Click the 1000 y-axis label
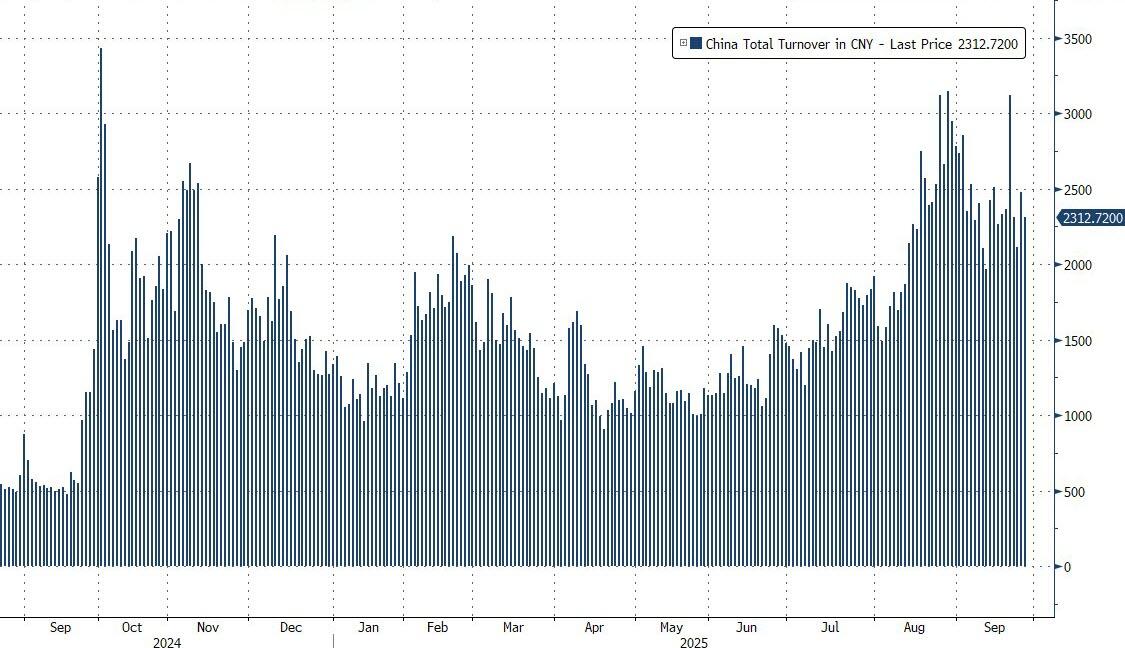 tap(1077, 416)
